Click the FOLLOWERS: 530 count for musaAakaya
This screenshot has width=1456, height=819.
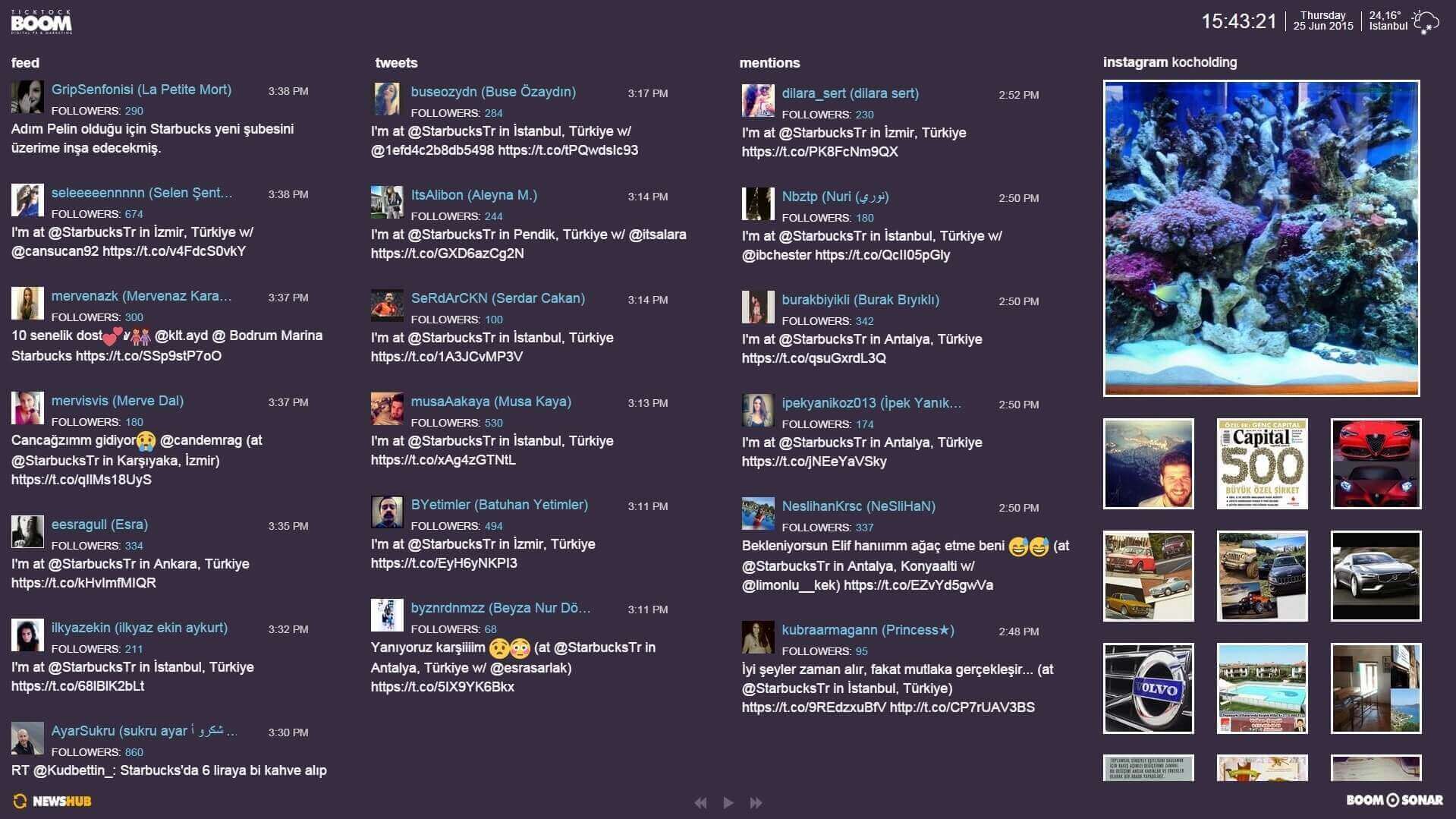point(457,423)
